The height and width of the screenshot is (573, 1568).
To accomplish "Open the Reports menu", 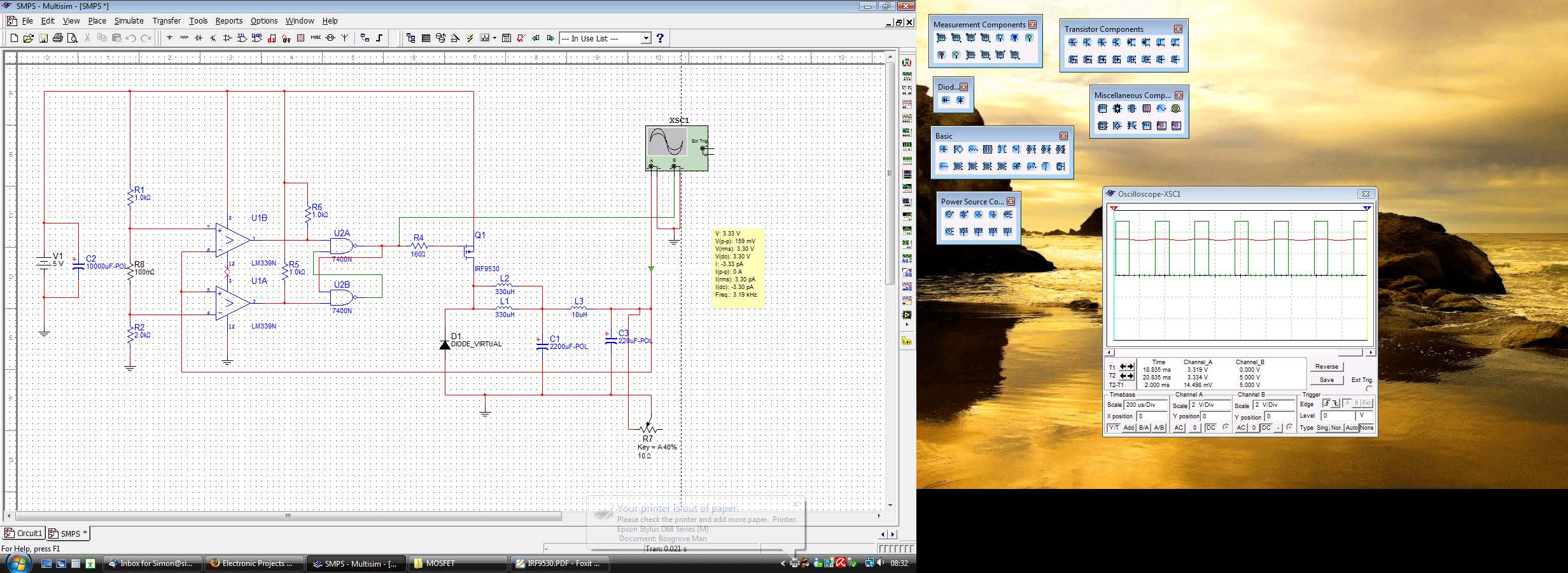I will pyautogui.click(x=228, y=21).
